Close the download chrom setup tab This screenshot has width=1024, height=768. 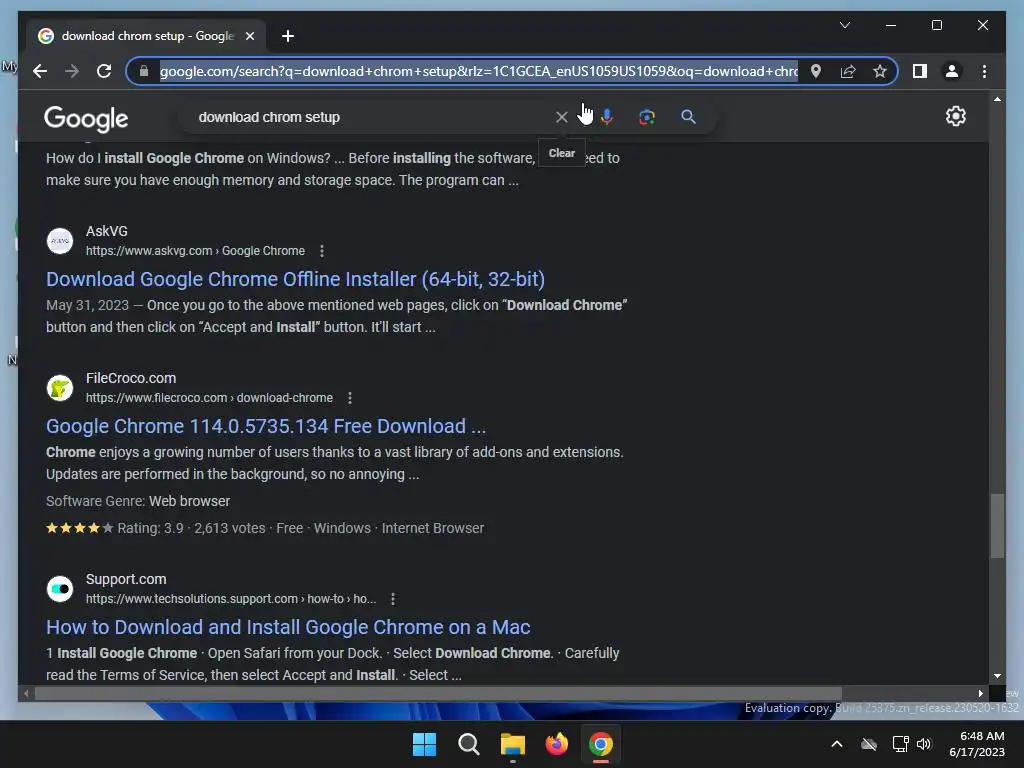(x=249, y=36)
